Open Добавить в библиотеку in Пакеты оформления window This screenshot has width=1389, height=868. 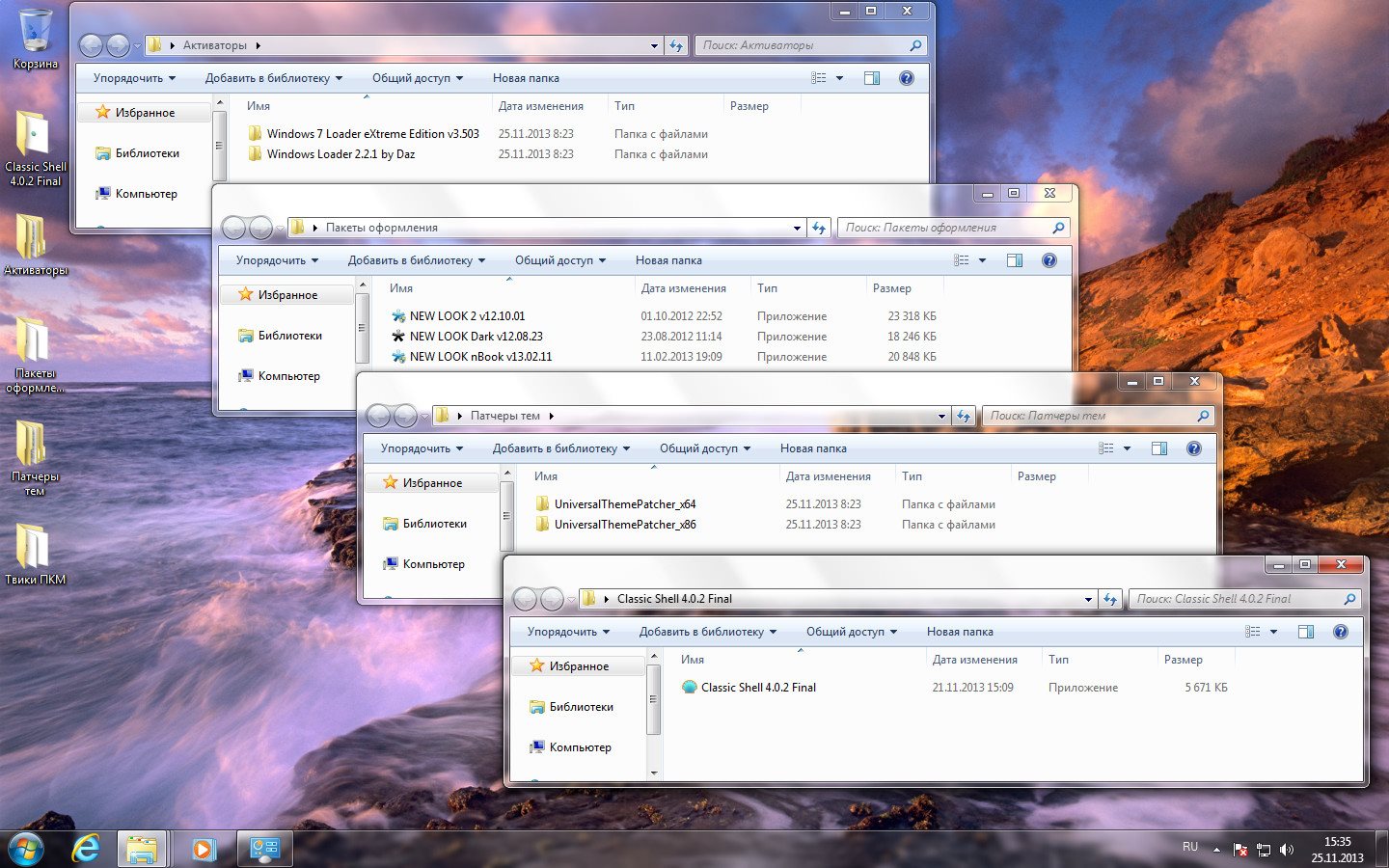[417, 260]
